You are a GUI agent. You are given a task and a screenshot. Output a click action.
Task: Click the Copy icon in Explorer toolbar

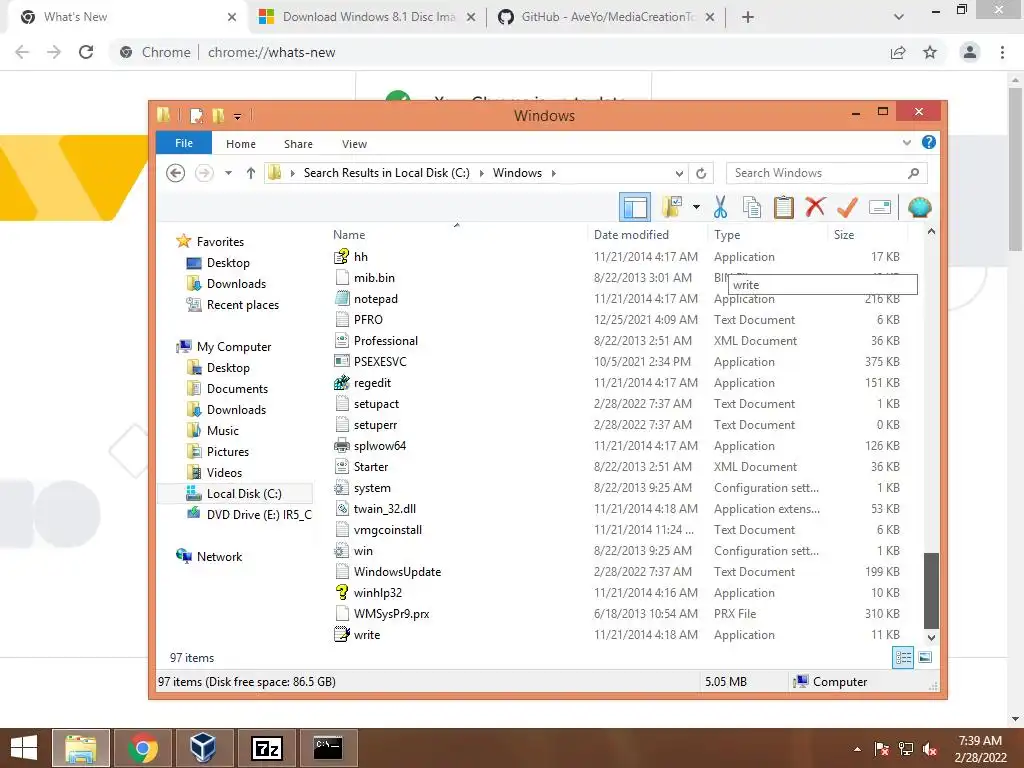[752, 208]
